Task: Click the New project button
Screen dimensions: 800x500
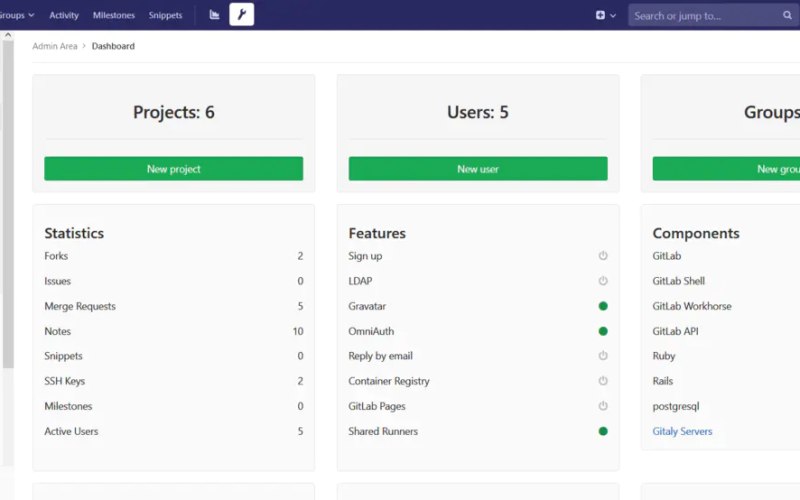Action: tap(173, 168)
